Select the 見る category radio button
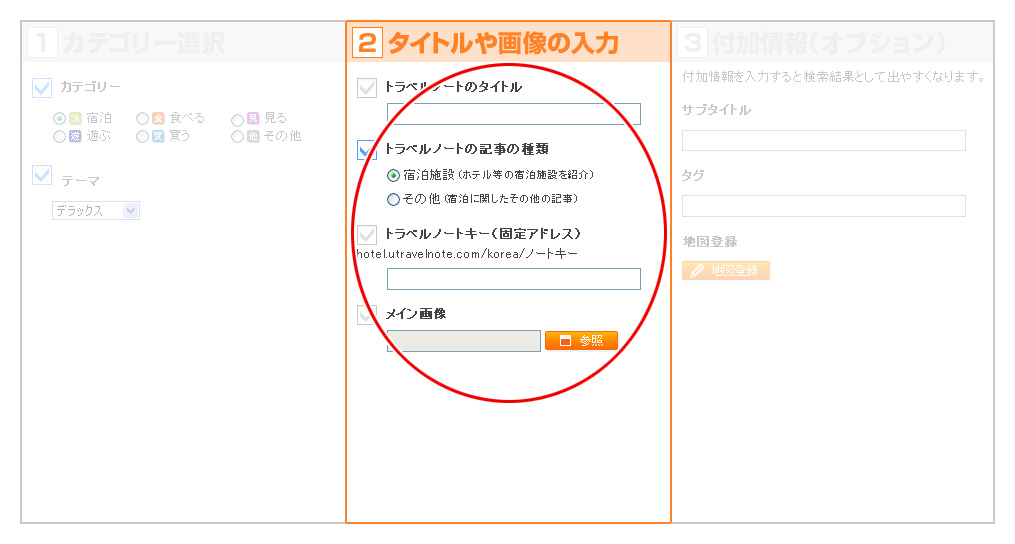The width and height of the screenshot is (1015, 544). (x=237, y=119)
